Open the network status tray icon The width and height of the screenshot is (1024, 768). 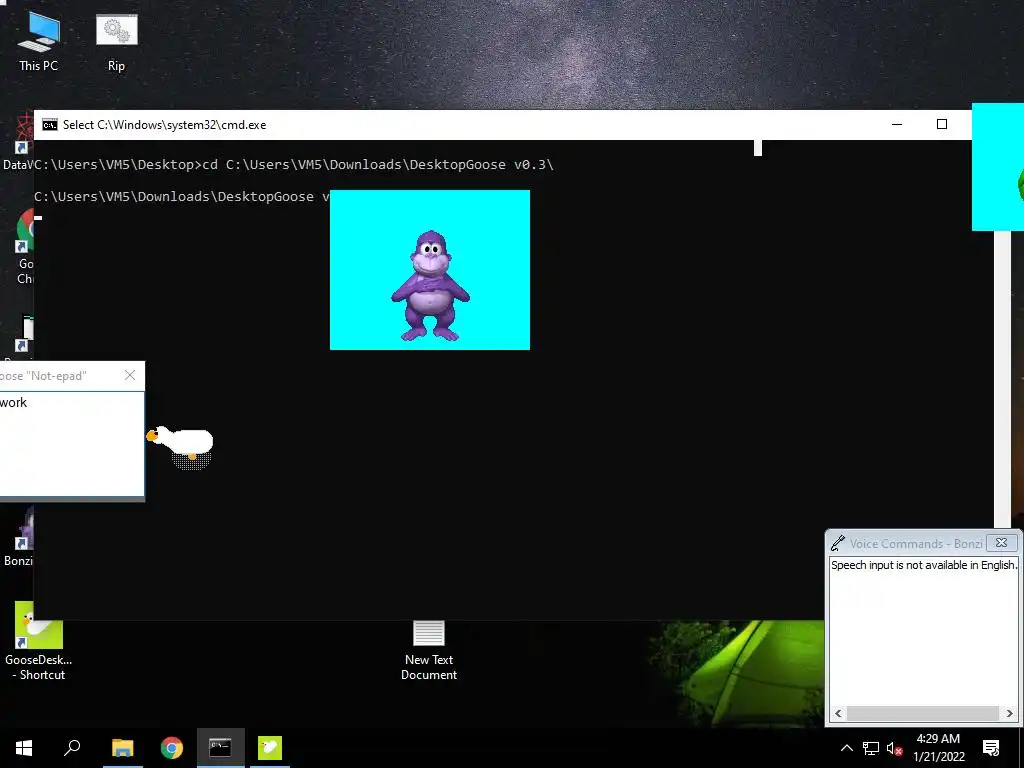point(871,748)
